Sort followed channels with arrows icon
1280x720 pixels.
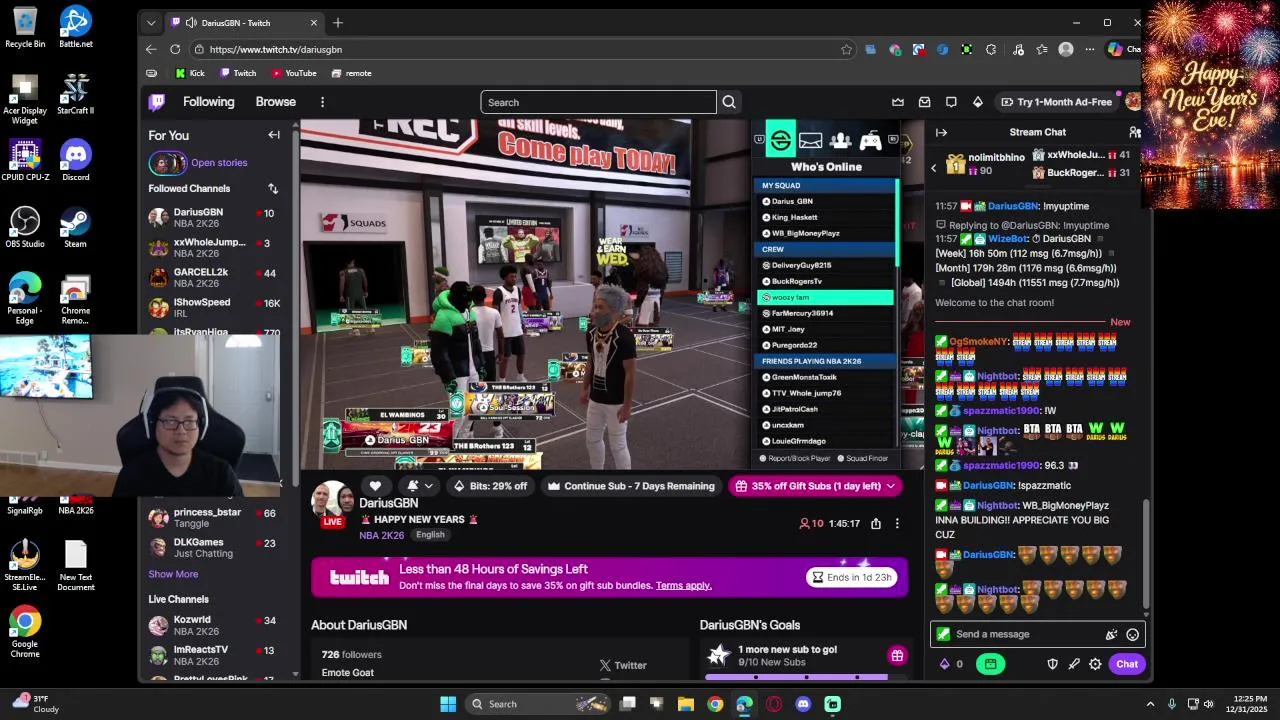[x=273, y=188]
